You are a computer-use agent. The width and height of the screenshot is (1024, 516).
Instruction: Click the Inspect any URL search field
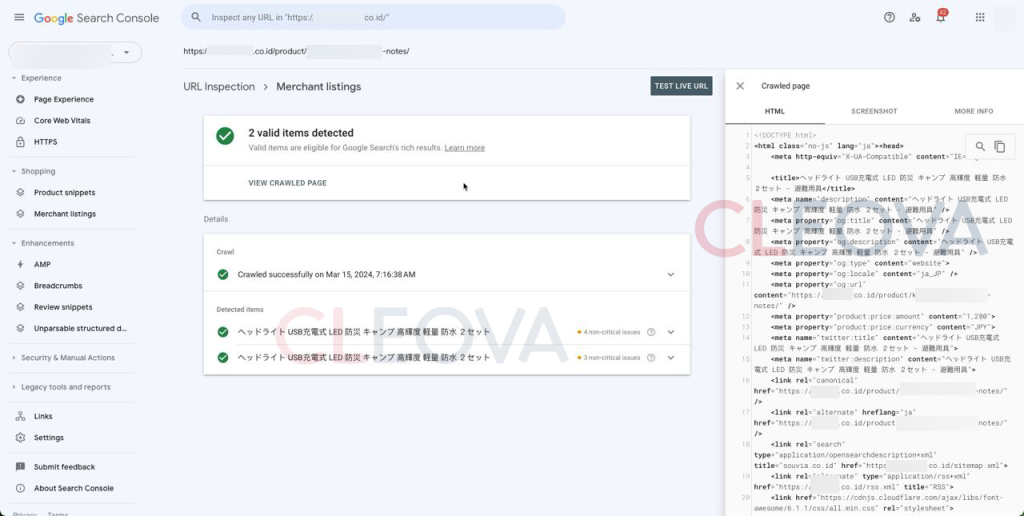tap(373, 17)
